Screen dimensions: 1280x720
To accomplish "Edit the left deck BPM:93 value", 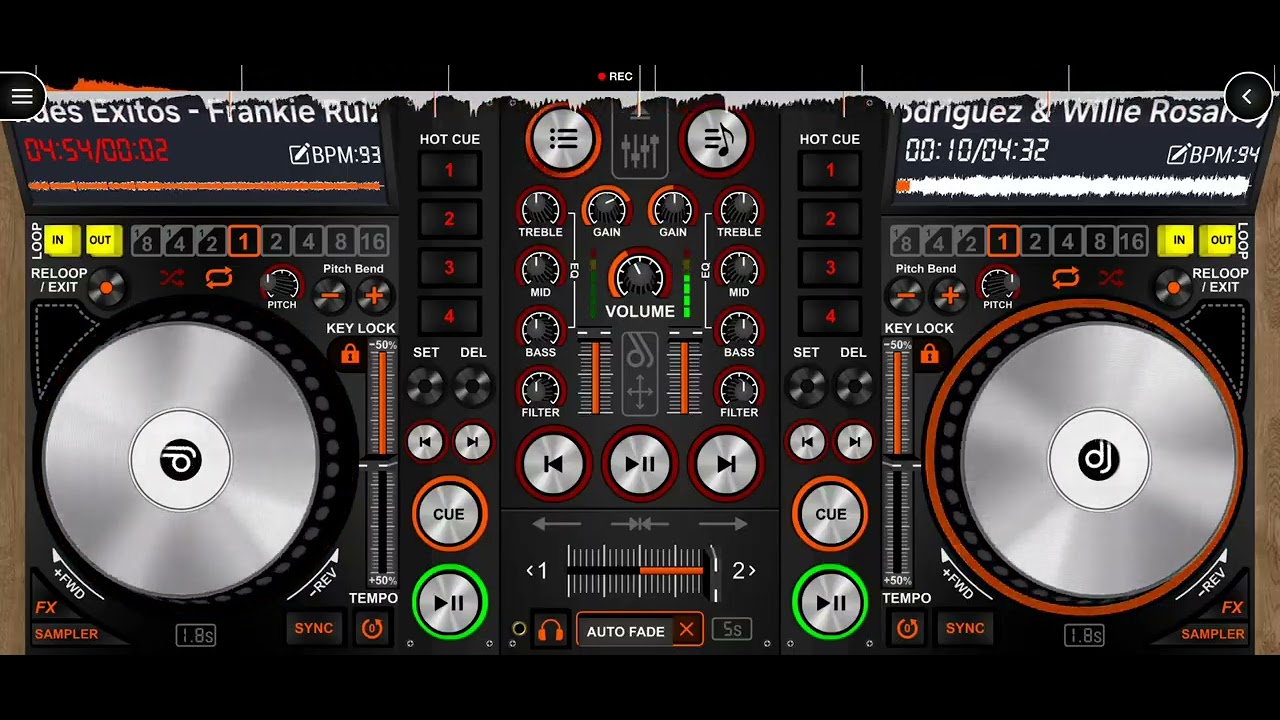I will click(336, 154).
